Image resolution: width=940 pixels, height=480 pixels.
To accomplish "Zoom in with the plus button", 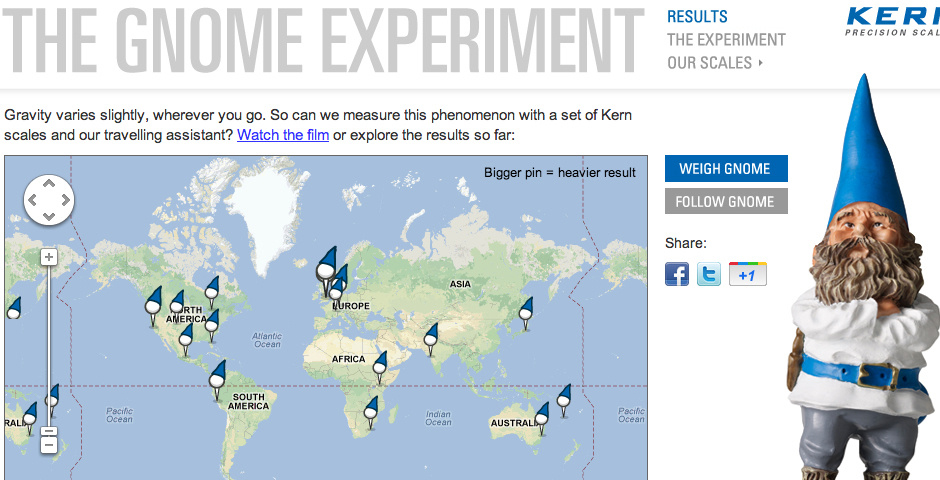I will tap(49, 258).
